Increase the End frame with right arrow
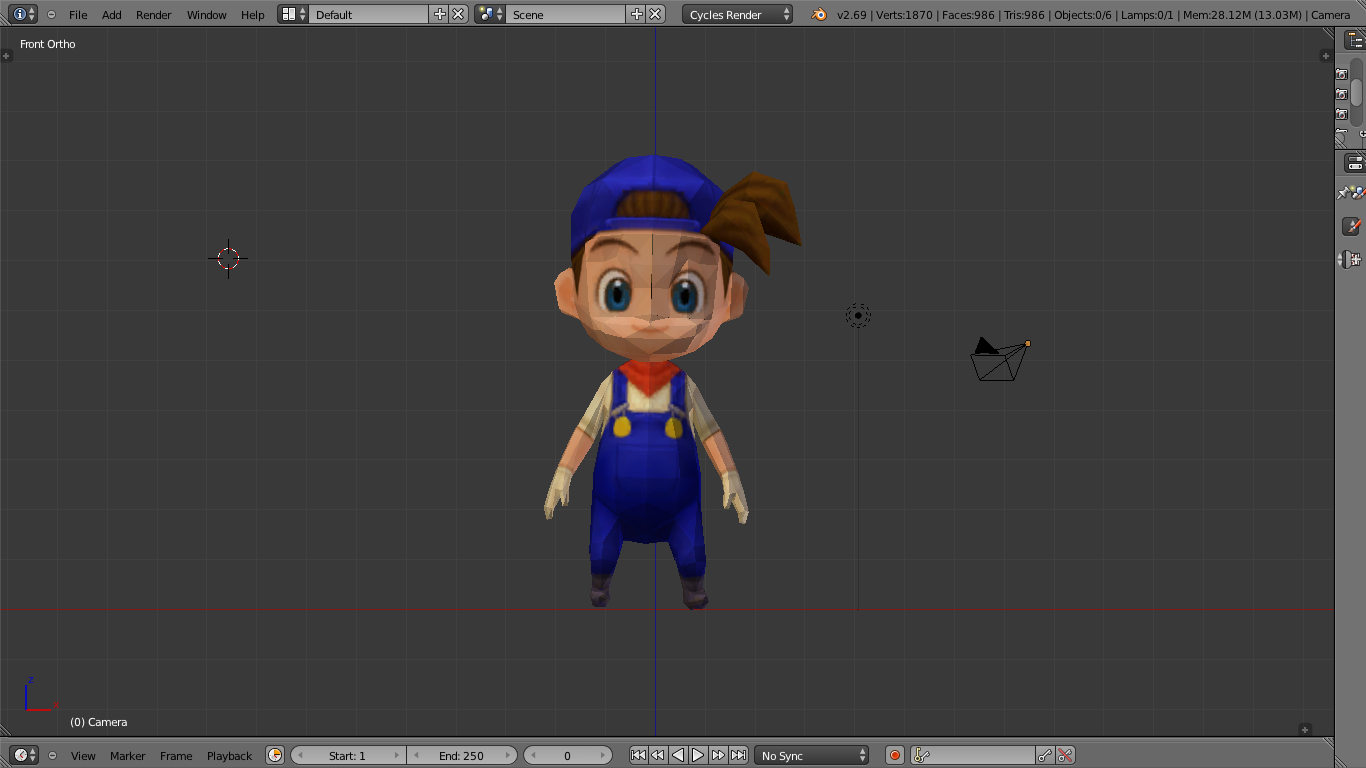 point(509,755)
